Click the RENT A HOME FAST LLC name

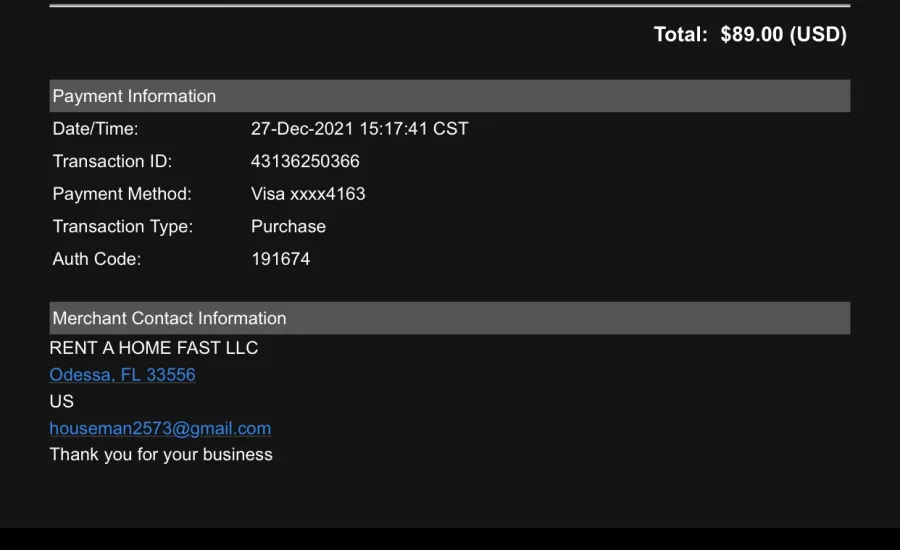[x=154, y=348]
